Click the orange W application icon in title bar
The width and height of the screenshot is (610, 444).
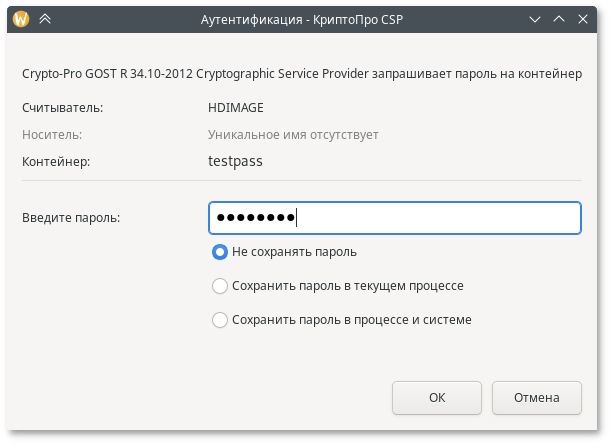[21, 19]
